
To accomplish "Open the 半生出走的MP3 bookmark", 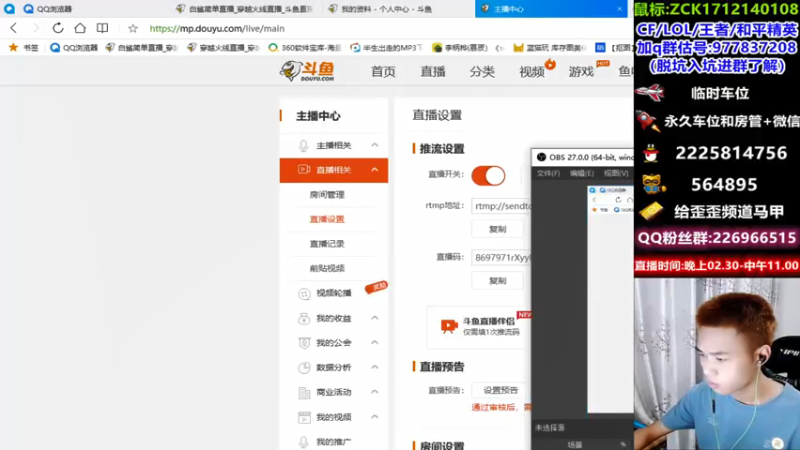I will click(387, 47).
